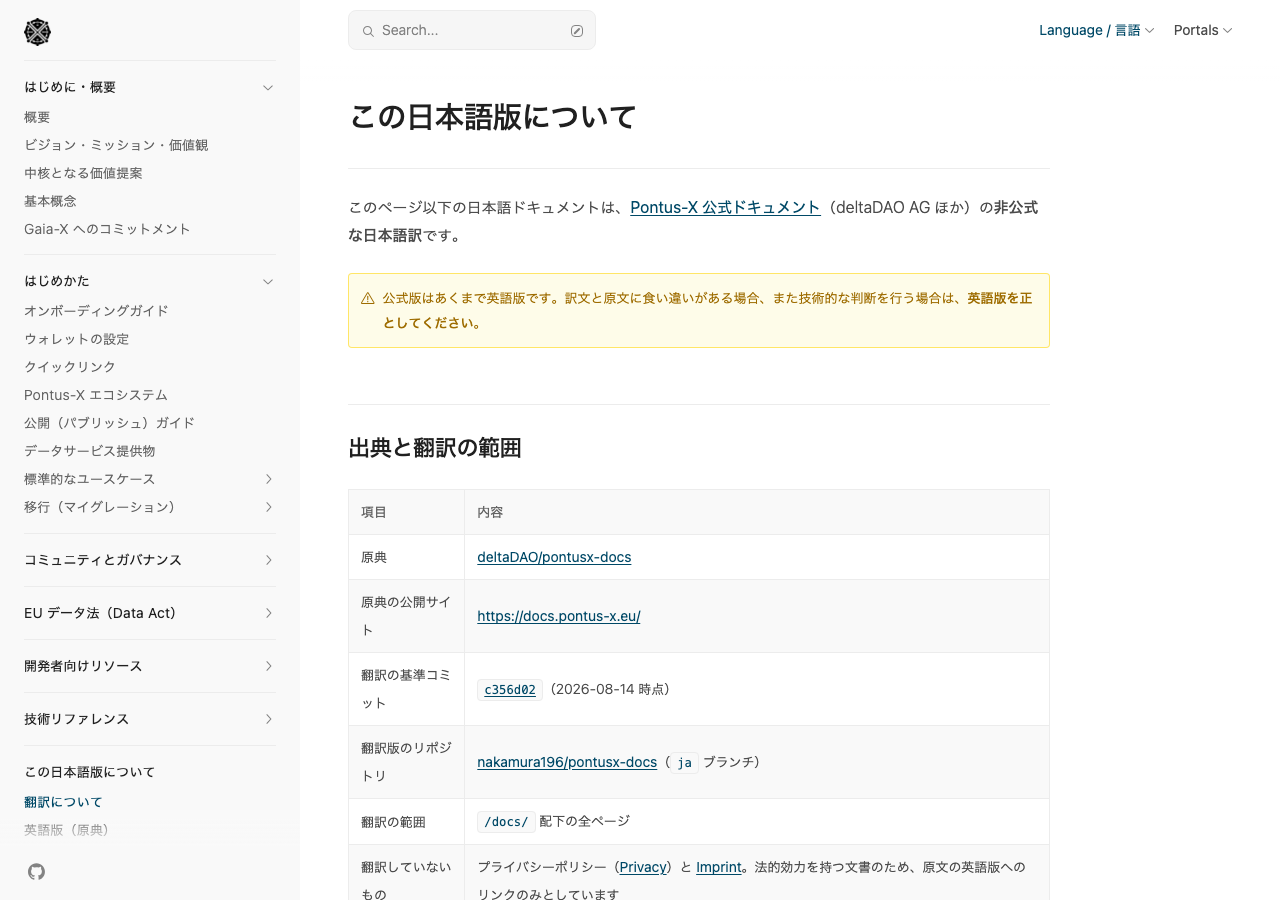Image resolution: width=1280 pixels, height=900 pixels.
Task: Open the Portals dropdown menu
Action: (x=1203, y=30)
